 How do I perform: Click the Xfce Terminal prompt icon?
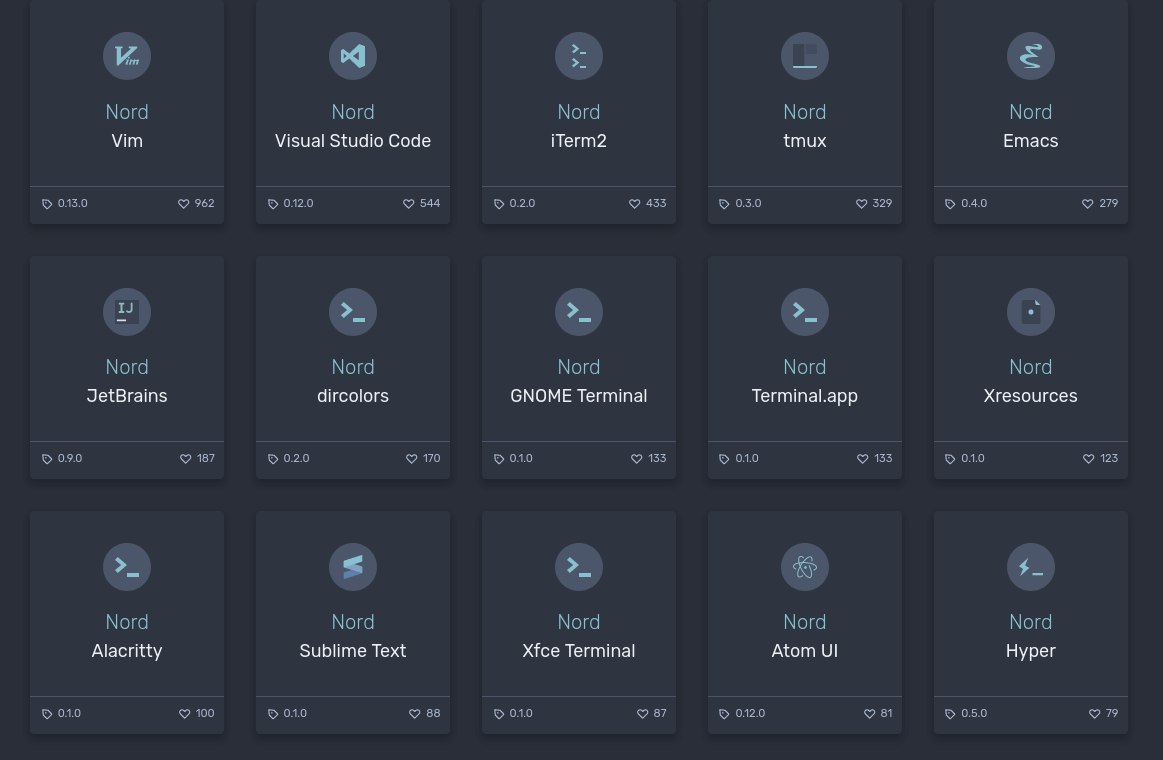pyautogui.click(x=579, y=566)
